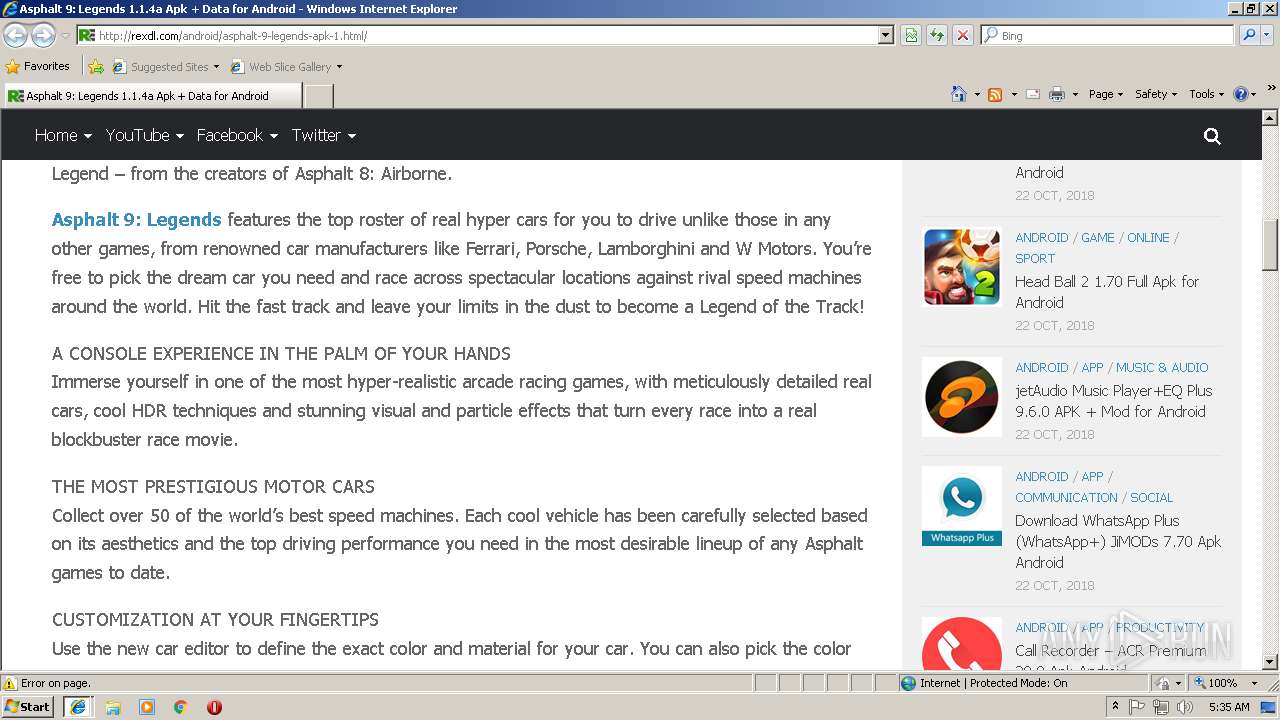1280x720 pixels.
Task: Open the Print options dropdown arrow
Action: pyautogui.click(x=1075, y=95)
